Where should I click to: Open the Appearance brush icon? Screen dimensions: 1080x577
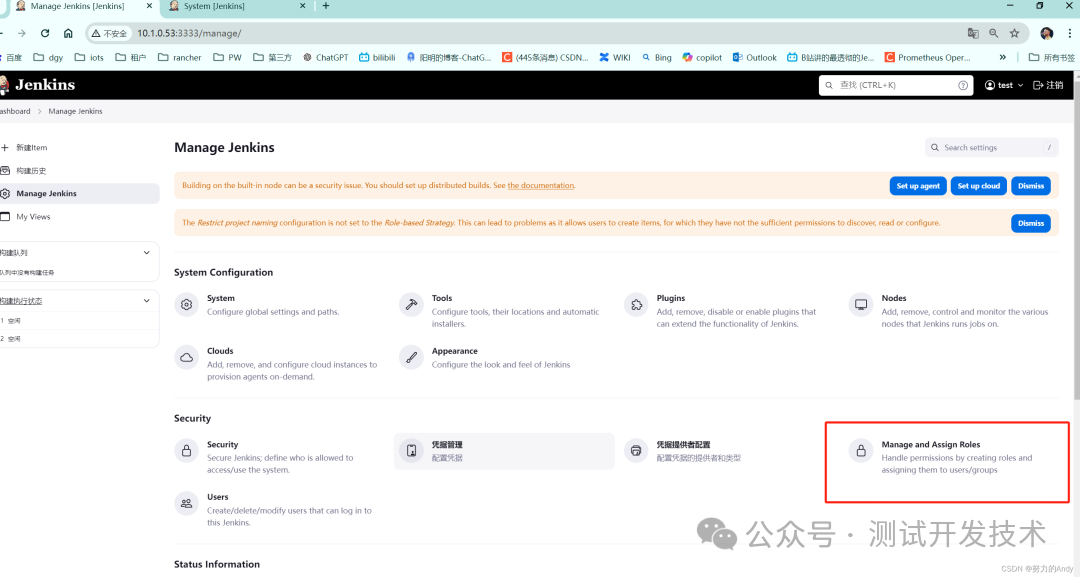tap(411, 357)
